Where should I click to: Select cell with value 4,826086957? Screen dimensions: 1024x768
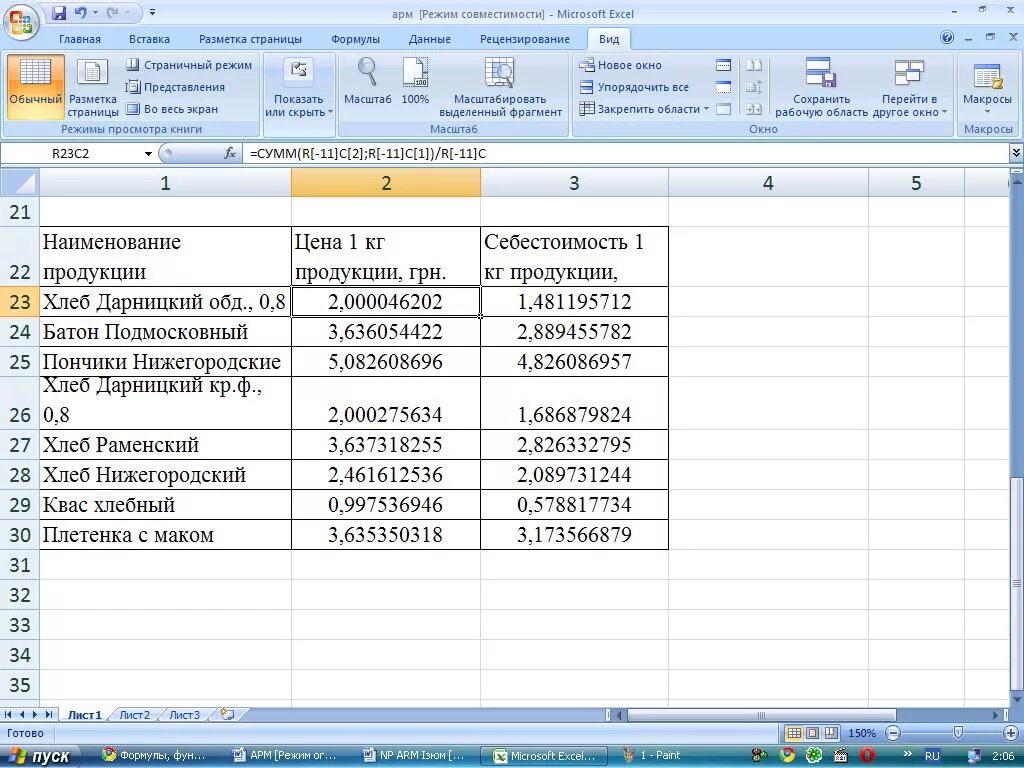pos(574,362)
